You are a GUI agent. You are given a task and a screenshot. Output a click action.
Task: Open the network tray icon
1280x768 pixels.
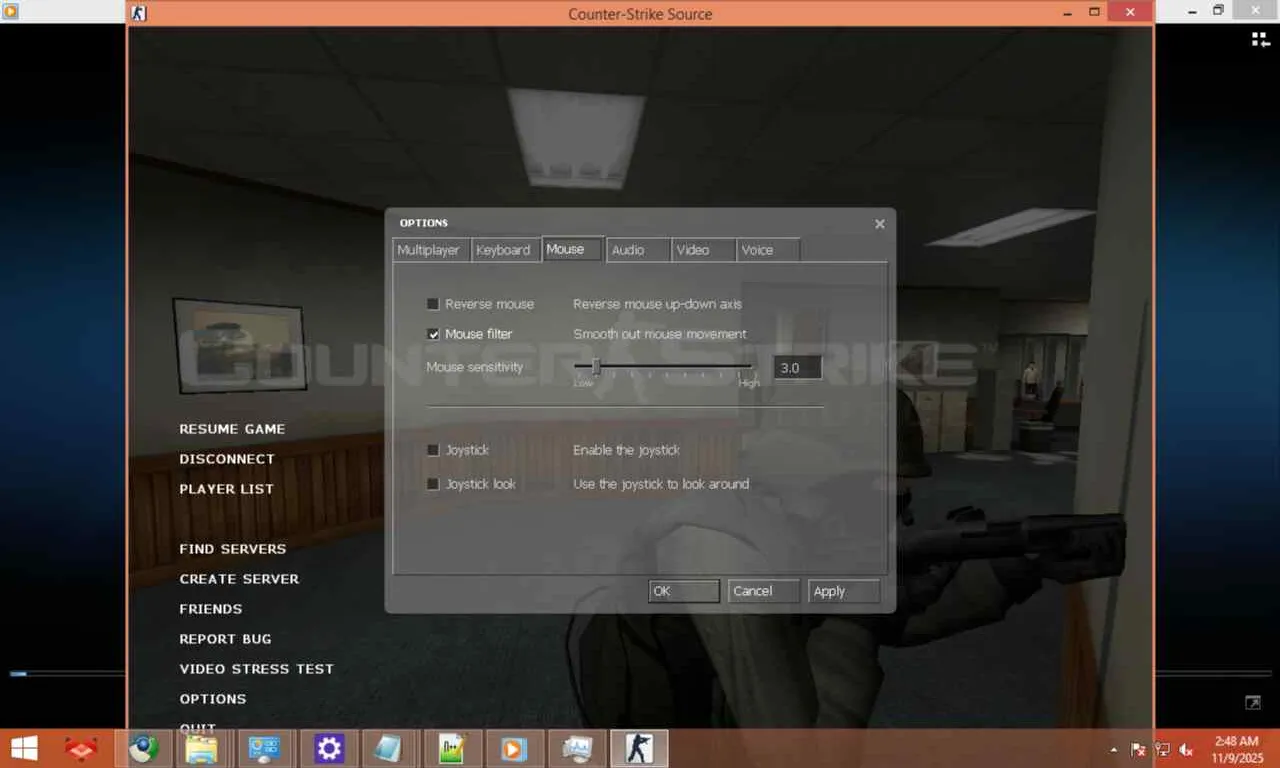point(1162,749)
